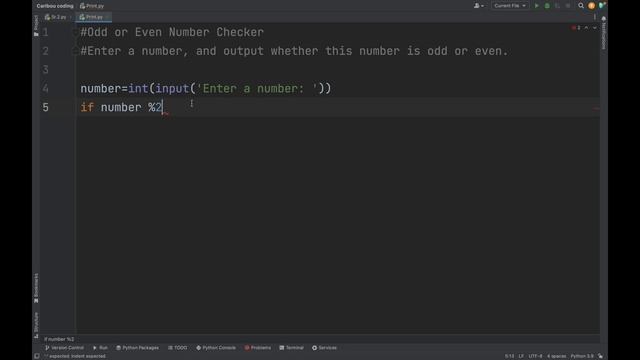The width and height of the screenshot is (640, 360).
Task: Click the Caribou coding project name breadcrumb
Action: coord(55,6)
